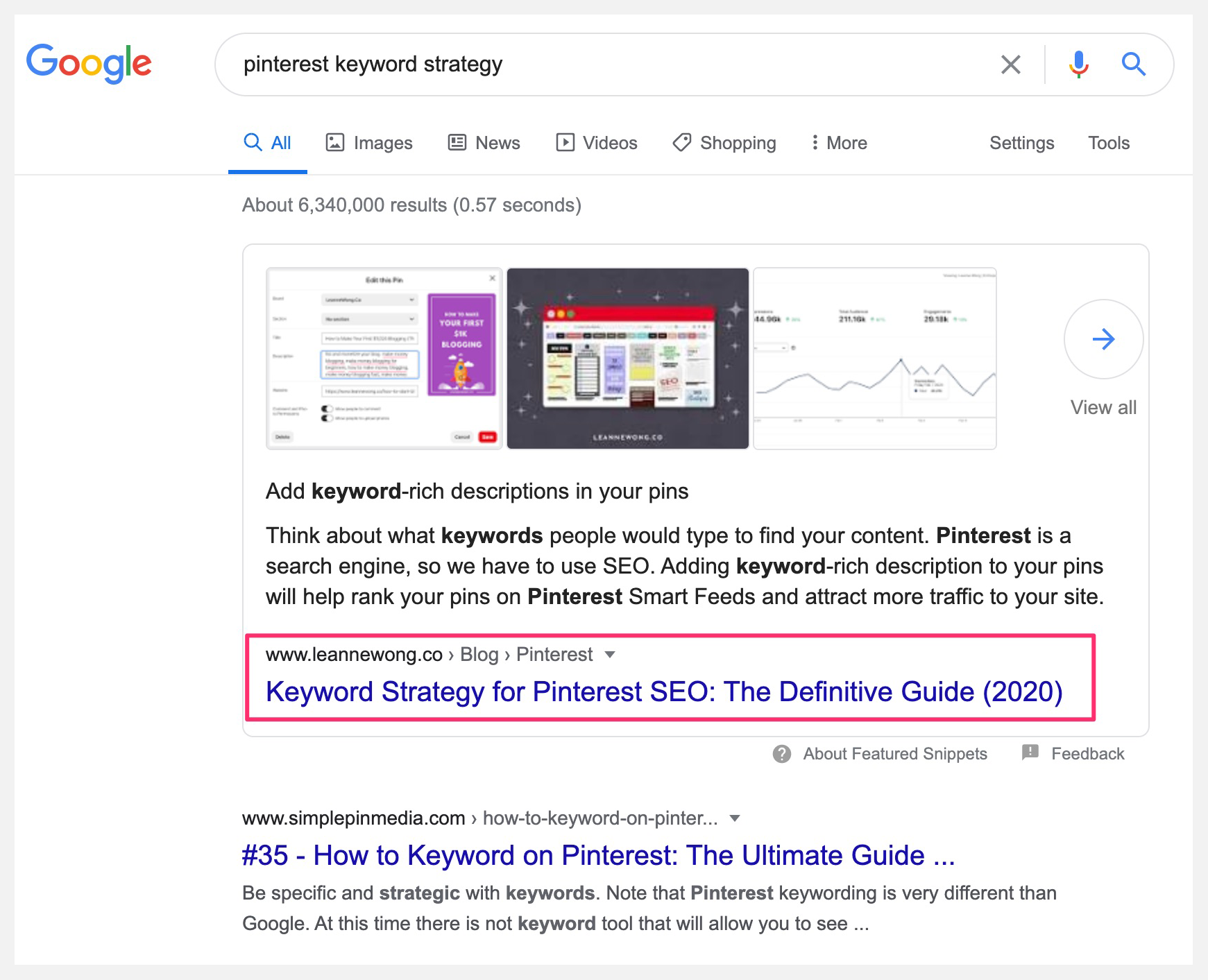This screenshot has width=1208, height=980.
Task: Click the About Featured Snippets help icon
Action: (x=782, y=754)
